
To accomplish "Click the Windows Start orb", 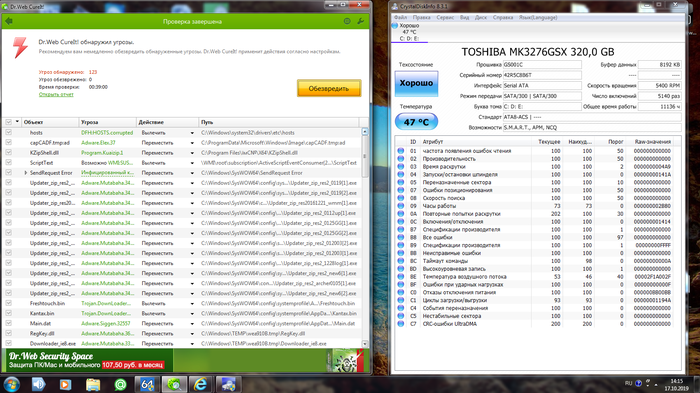I will point(11,384).
